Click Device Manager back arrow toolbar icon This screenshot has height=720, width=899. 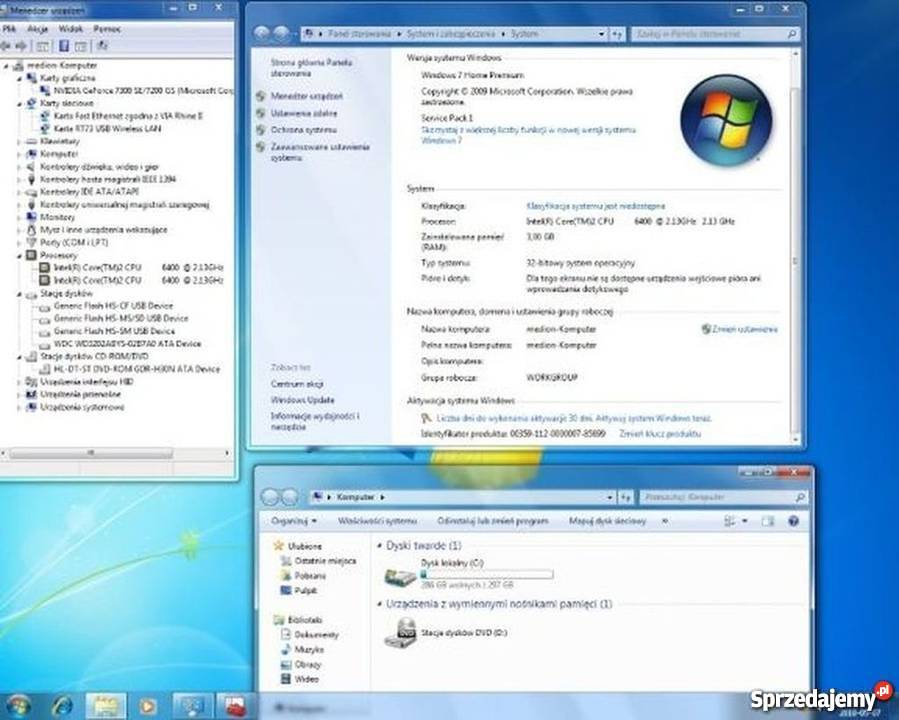[x=6, y=46]
